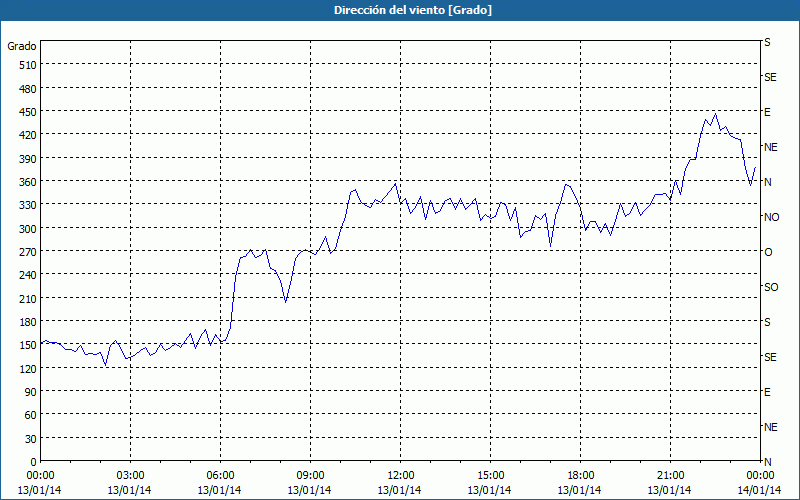Image resolution: width=800 pixels, height=500 pixels.
Task: Pick the 120 tick label on the left axis
Action: click(x=28, y=369)
